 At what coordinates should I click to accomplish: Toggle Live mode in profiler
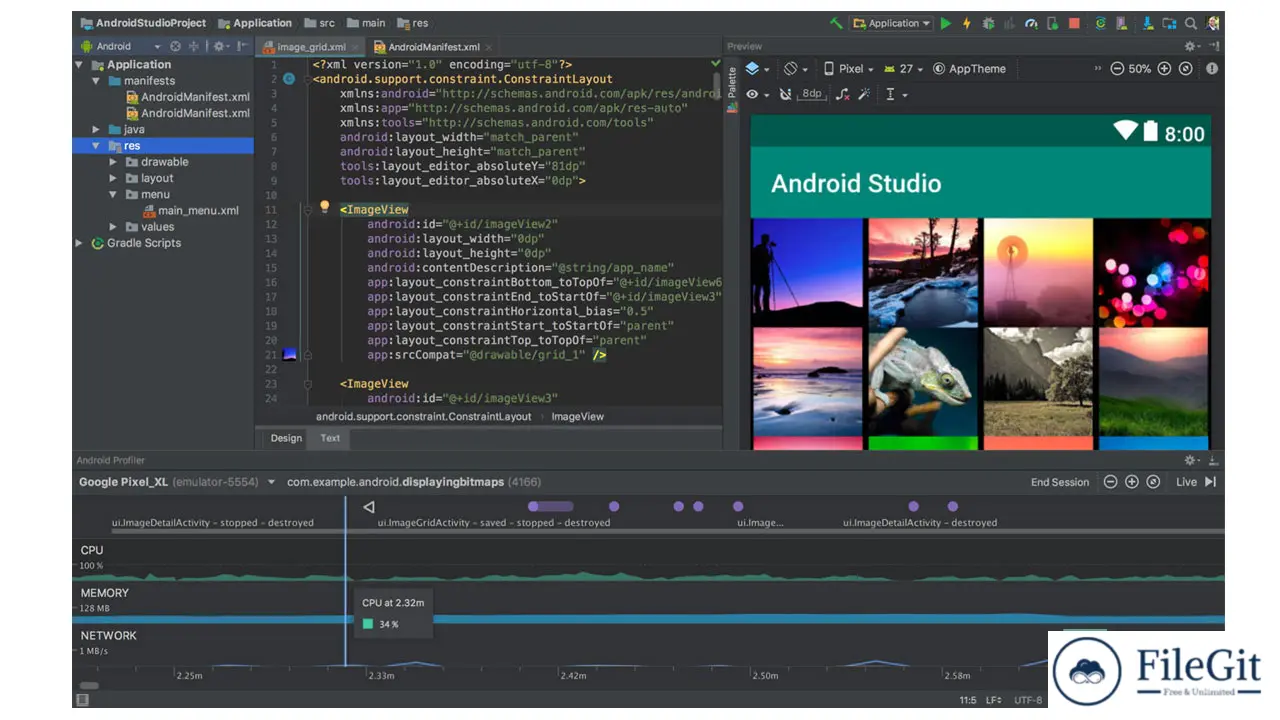pos(1196,482)
